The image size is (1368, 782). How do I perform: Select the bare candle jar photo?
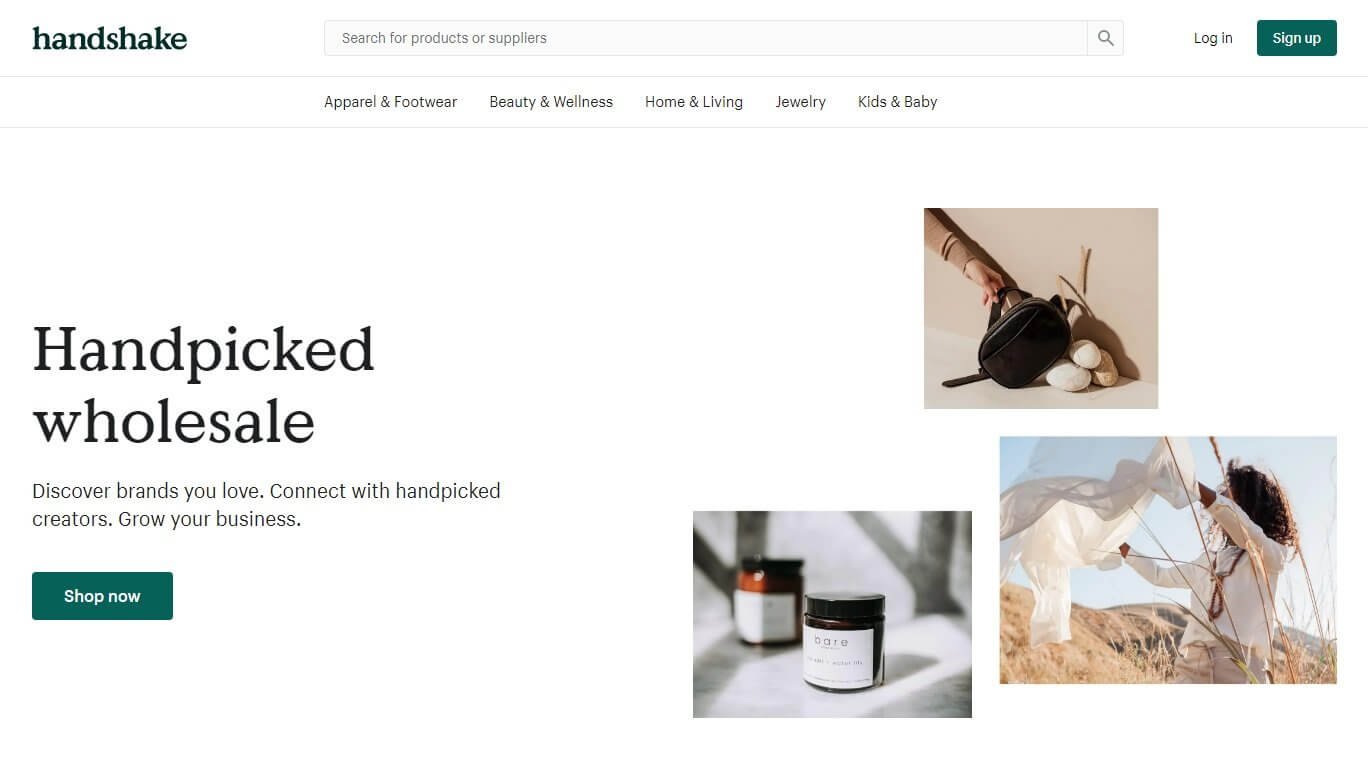(x=832, y=614)
